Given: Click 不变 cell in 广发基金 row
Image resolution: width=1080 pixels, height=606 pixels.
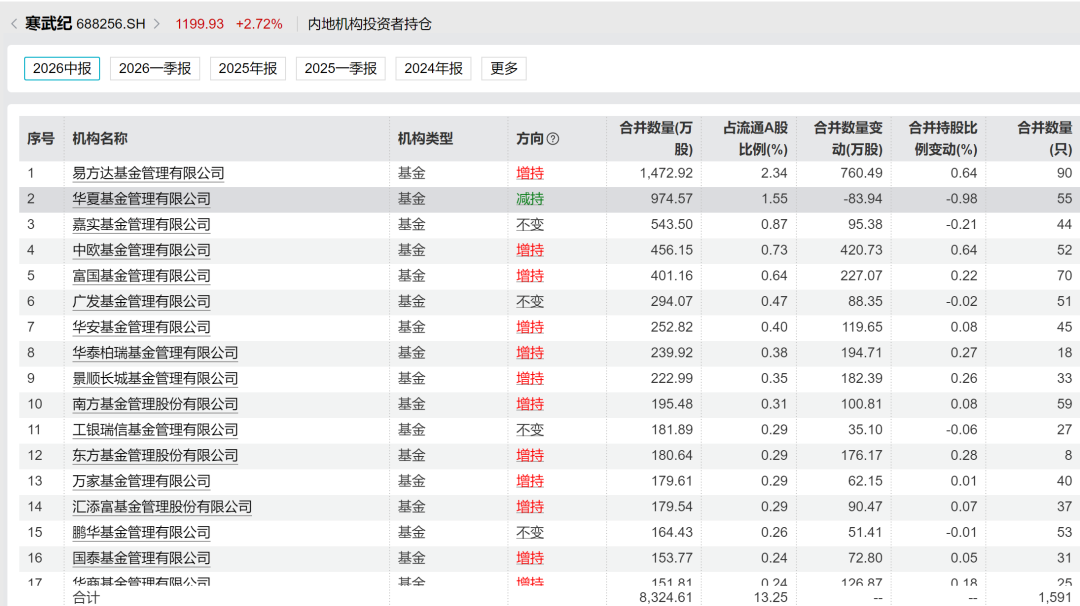Looking at the screenshot, I should coord(530,302).
